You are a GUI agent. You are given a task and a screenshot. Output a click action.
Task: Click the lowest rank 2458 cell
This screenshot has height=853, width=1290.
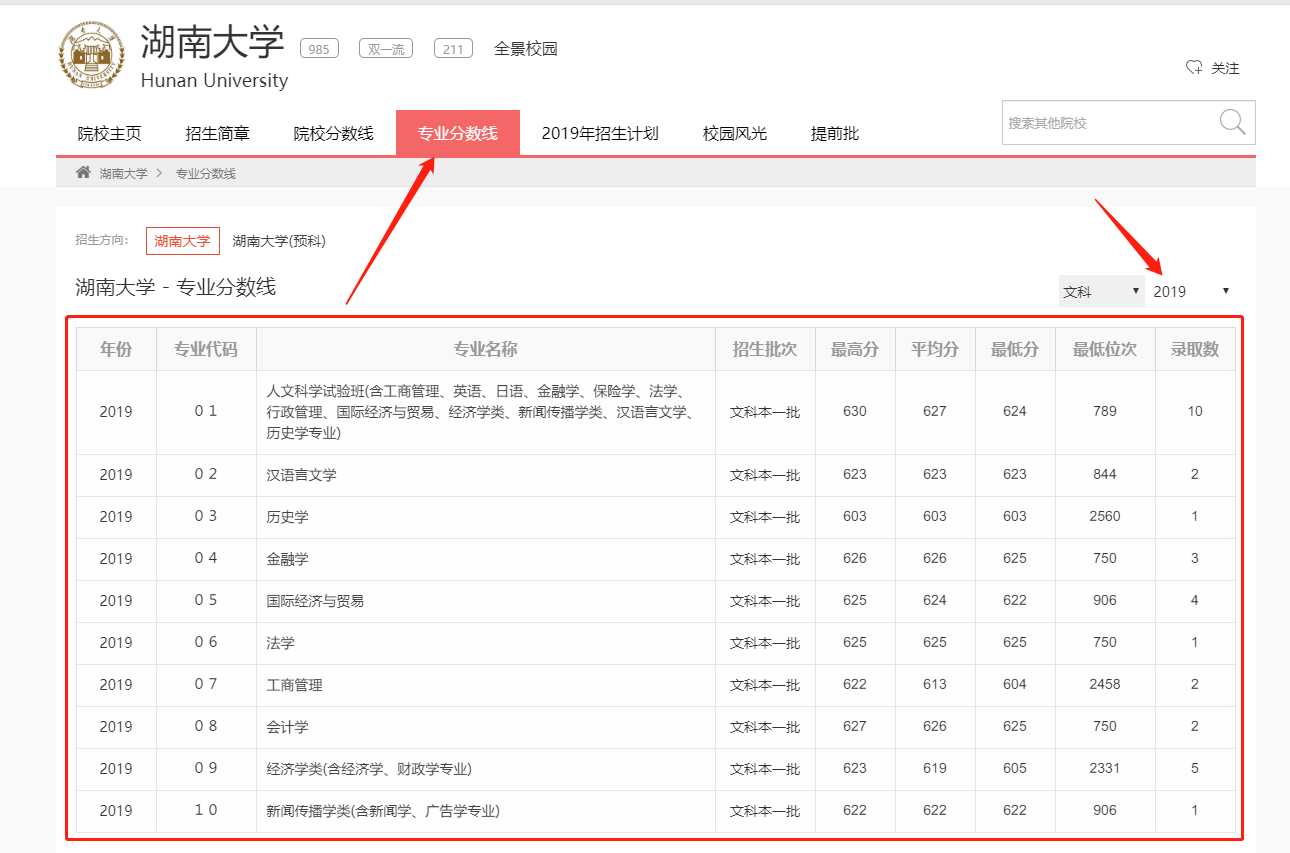(1105, 685)
